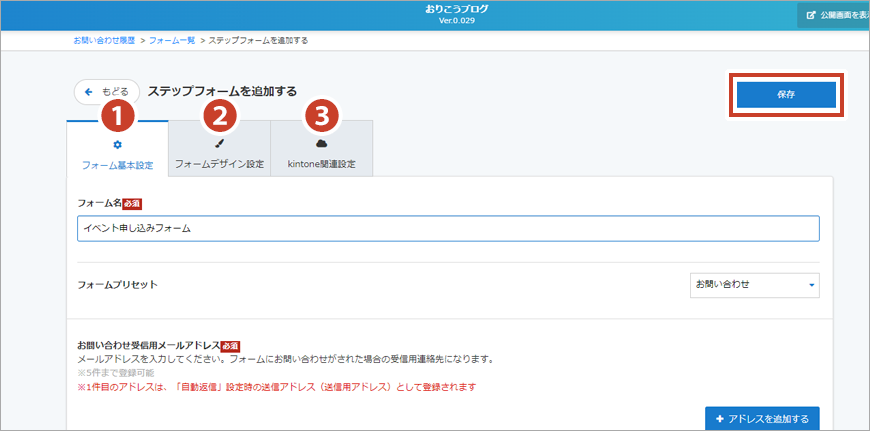Click the red number 1 step marker

[118, 116]
